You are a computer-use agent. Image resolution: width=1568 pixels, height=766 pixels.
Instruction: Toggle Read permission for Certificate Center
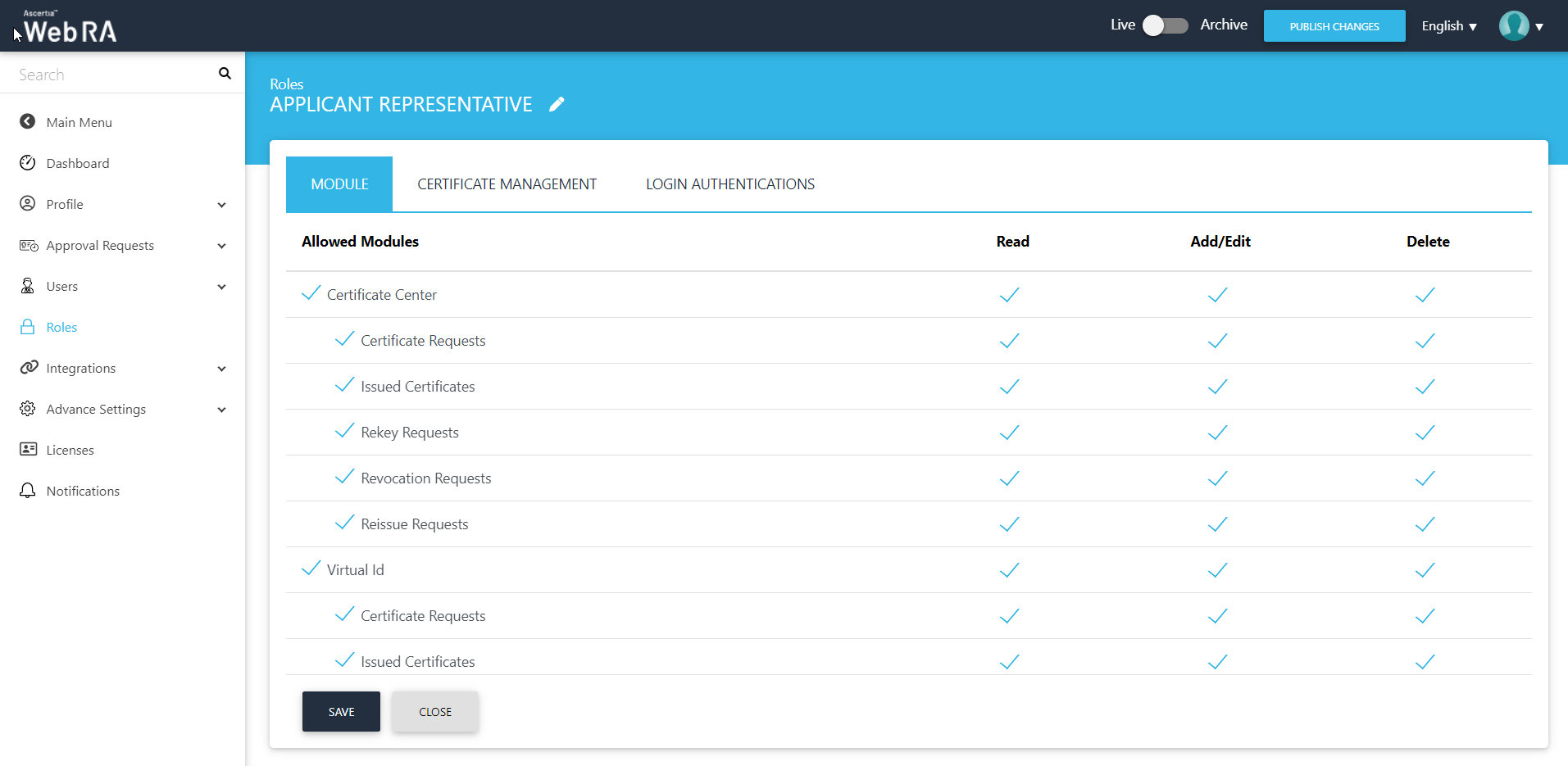pyautogui.click(x=1010, y=295)
